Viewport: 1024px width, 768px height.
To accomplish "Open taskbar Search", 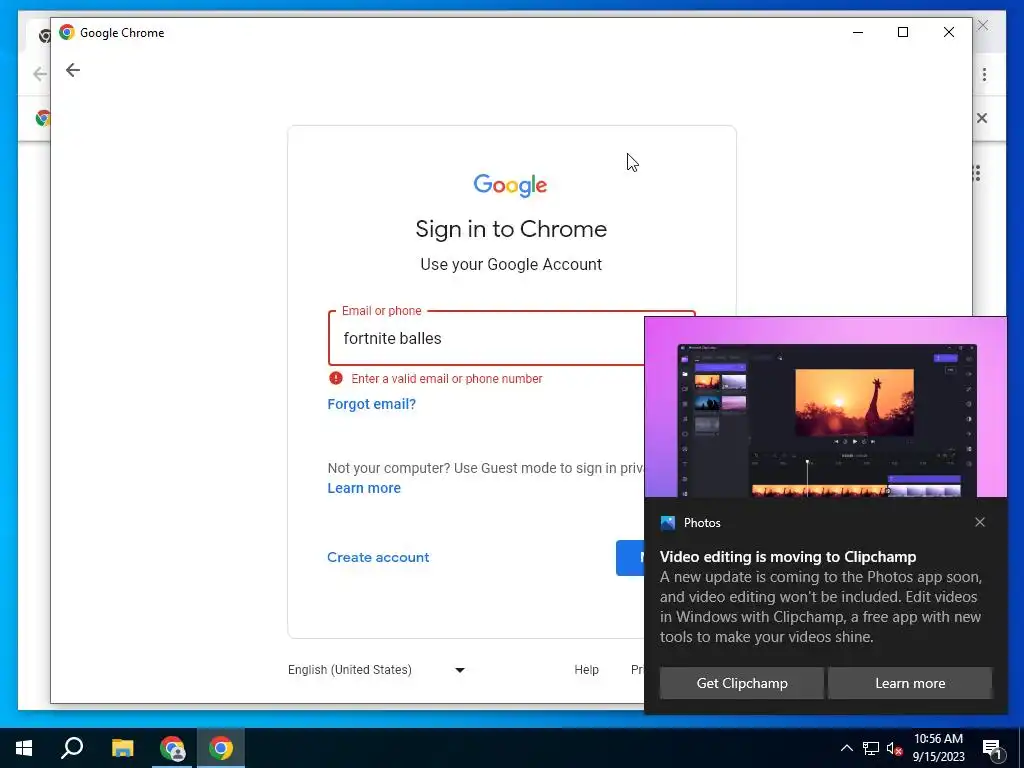I will 72,748.
